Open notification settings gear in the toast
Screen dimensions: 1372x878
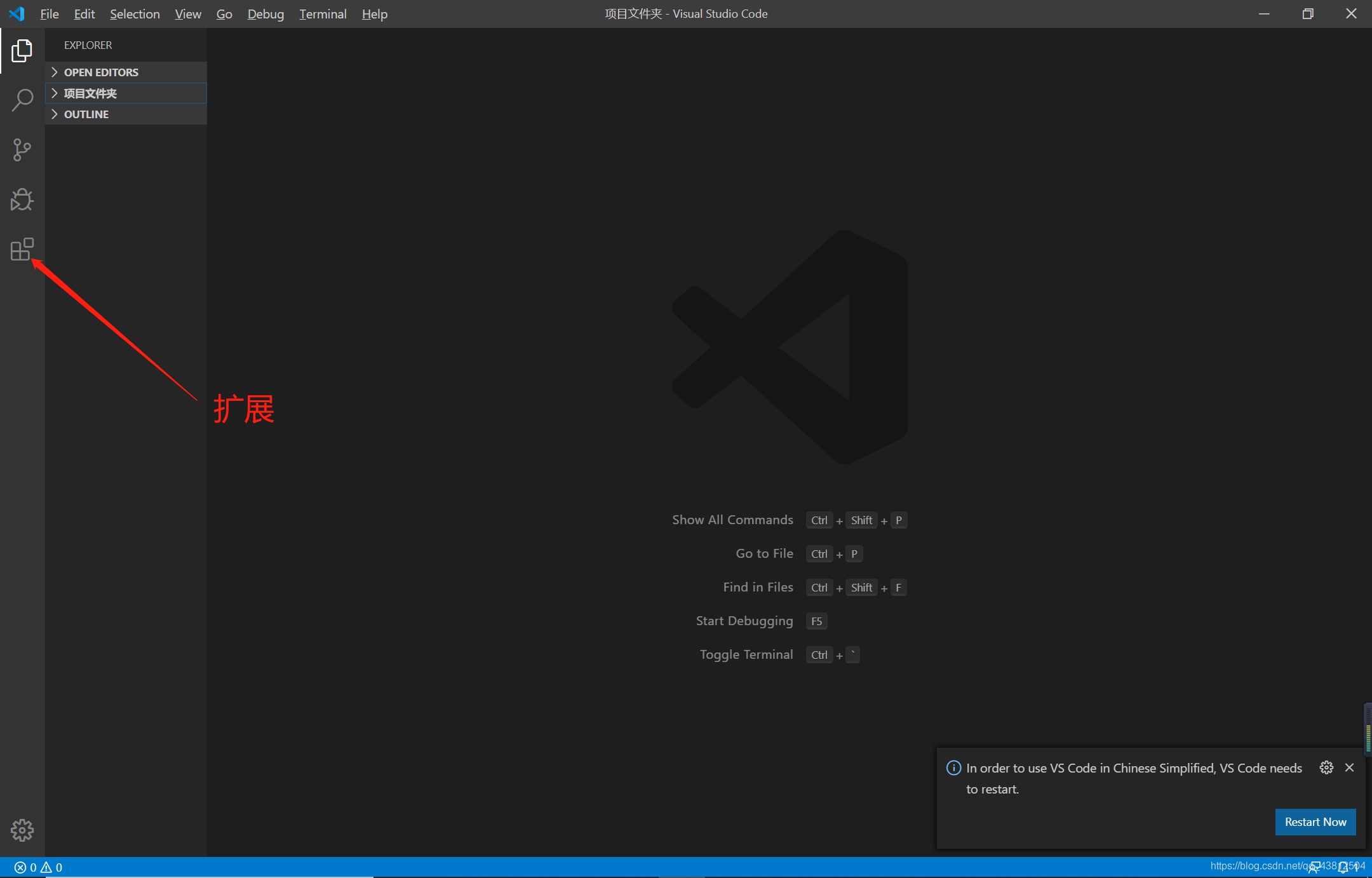[1326, 767]
